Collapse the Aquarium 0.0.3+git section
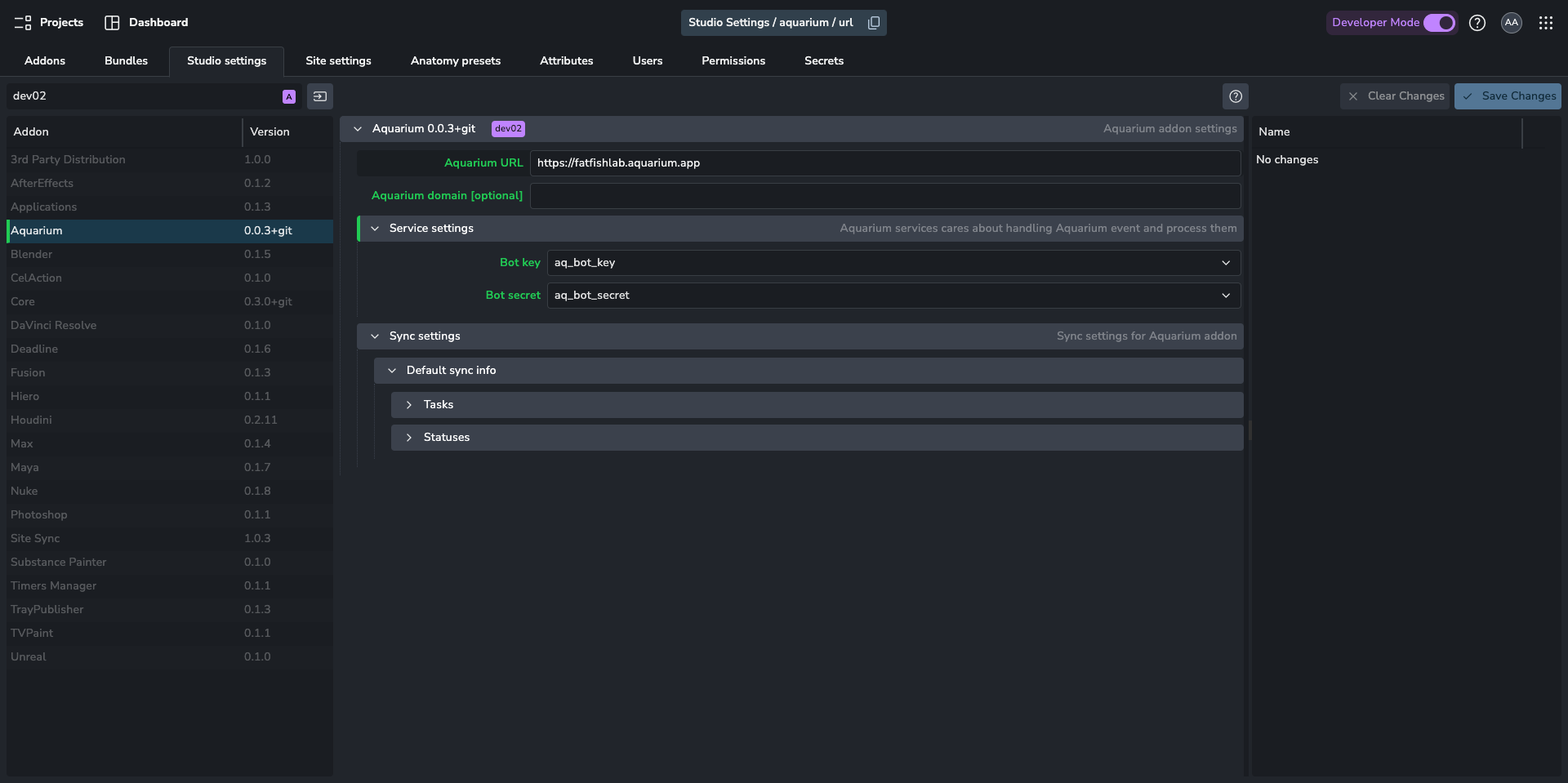 point(358,129)
